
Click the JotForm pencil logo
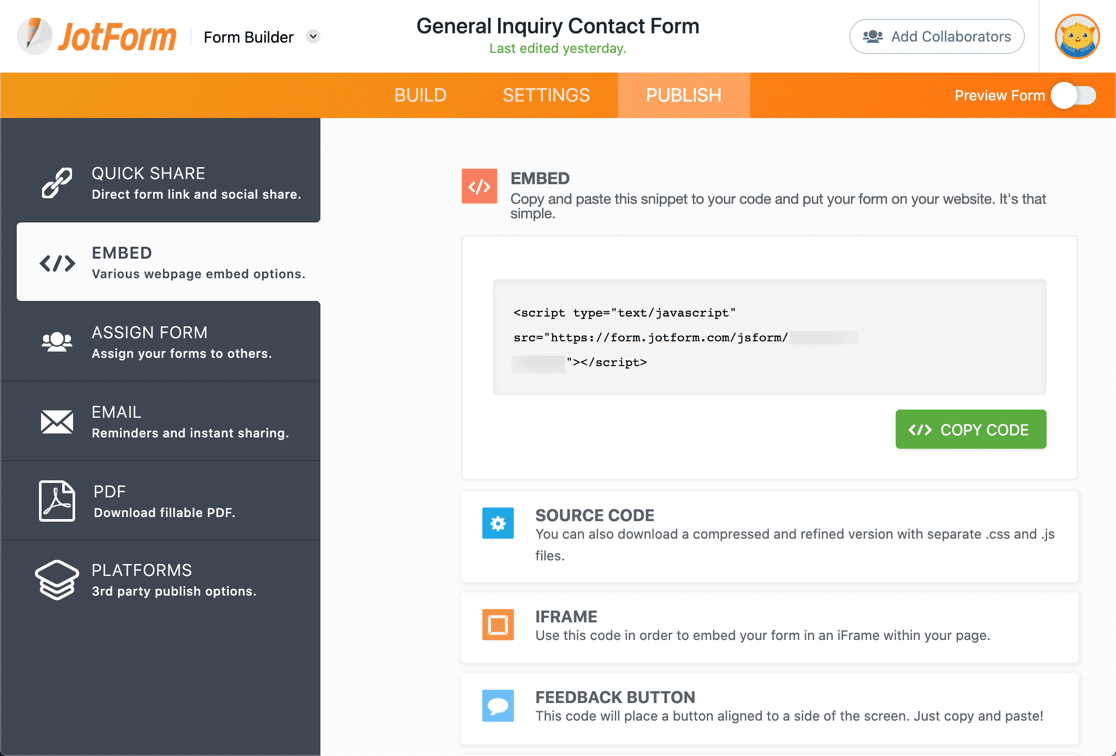[34, 36]
